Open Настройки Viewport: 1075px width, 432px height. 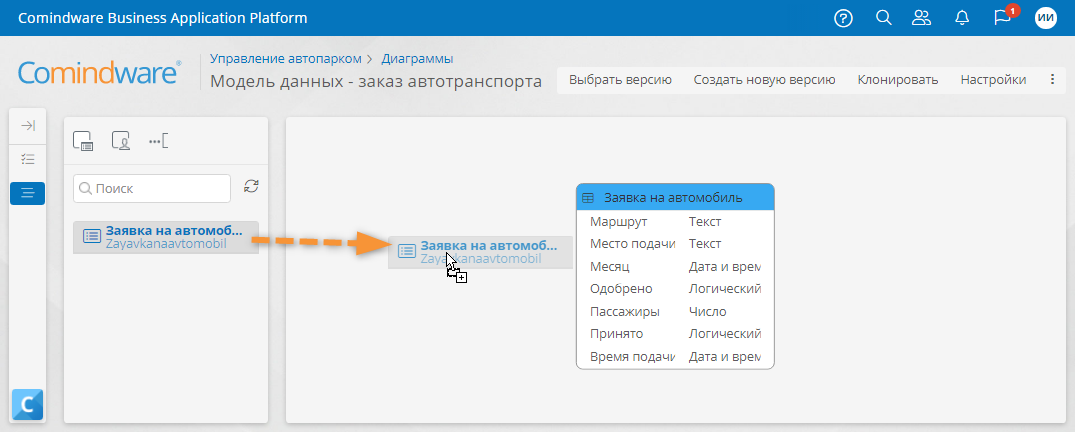coord(993,80)
